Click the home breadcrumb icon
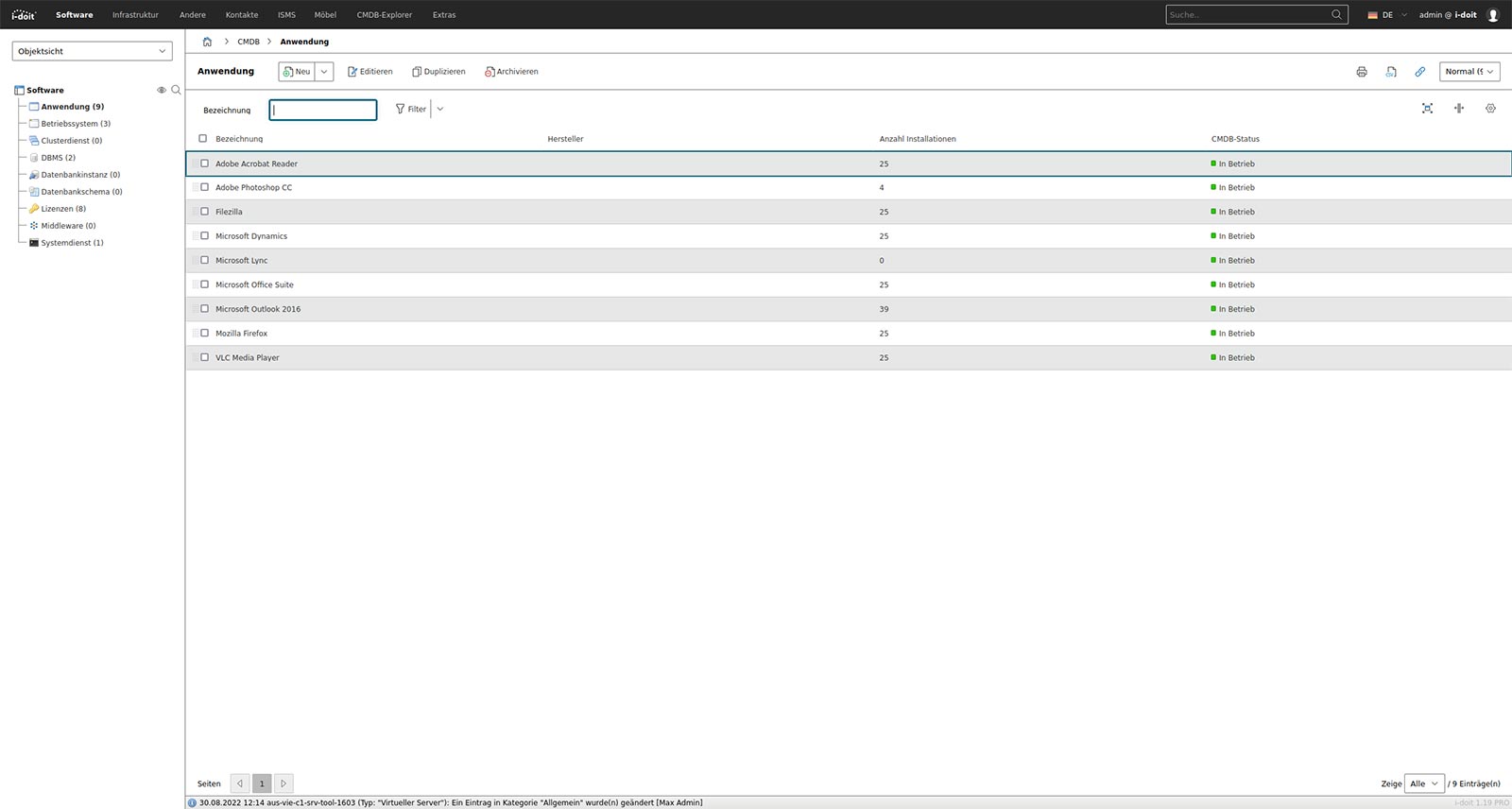The image size is (1512, 809). pyautogui.click(x=207, y=42)
